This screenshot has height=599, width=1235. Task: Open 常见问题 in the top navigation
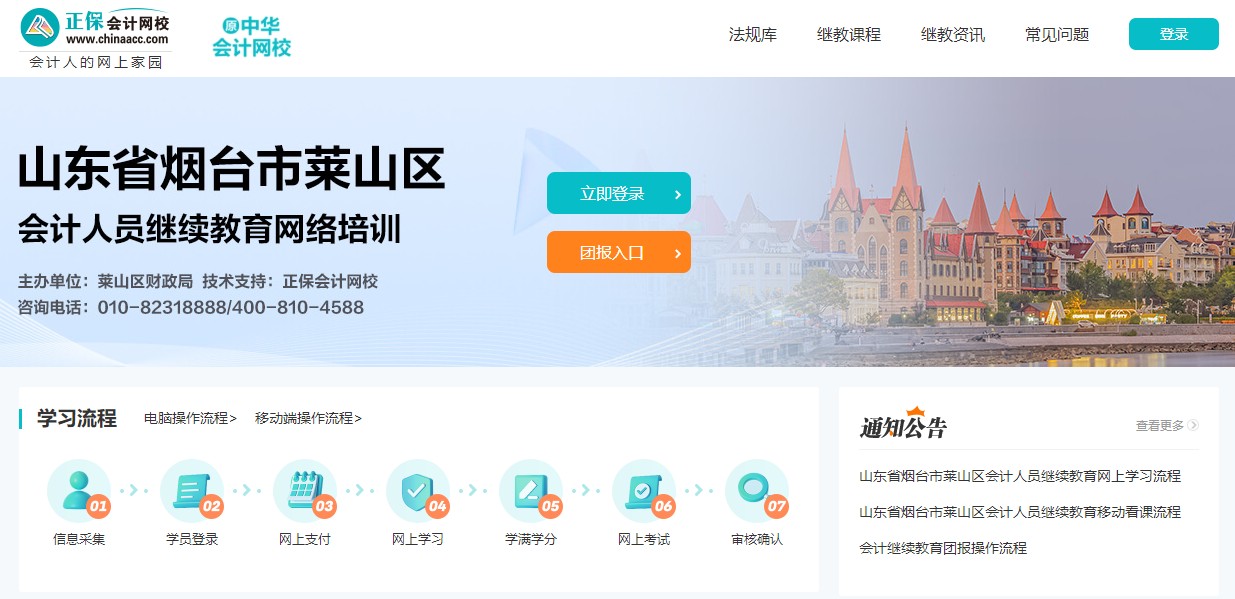(x=1056, y=35)
